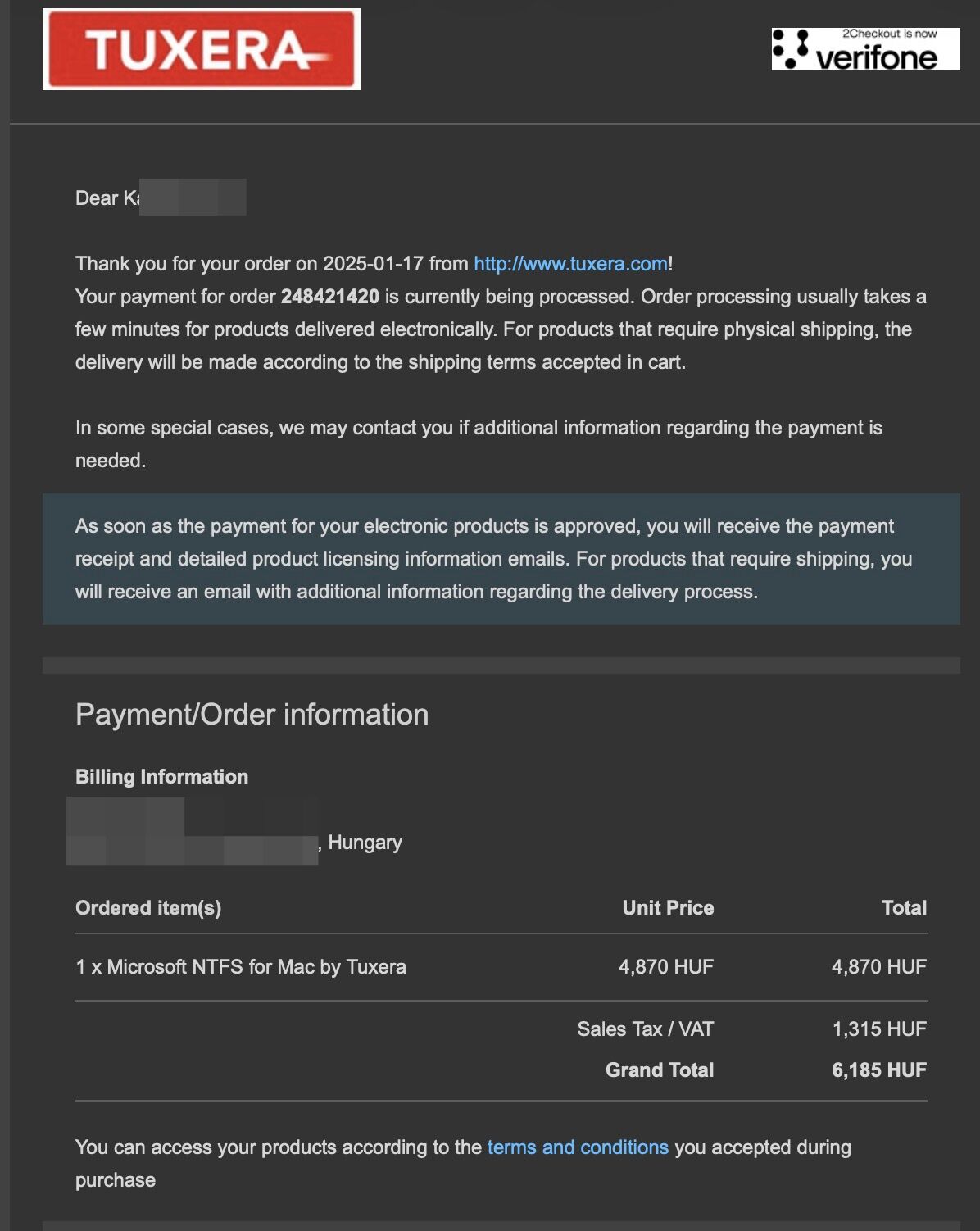This screenshot has width=980, height=1231.
Task: Click the Verifone 2Checkout logo
Action: point(865,49)
